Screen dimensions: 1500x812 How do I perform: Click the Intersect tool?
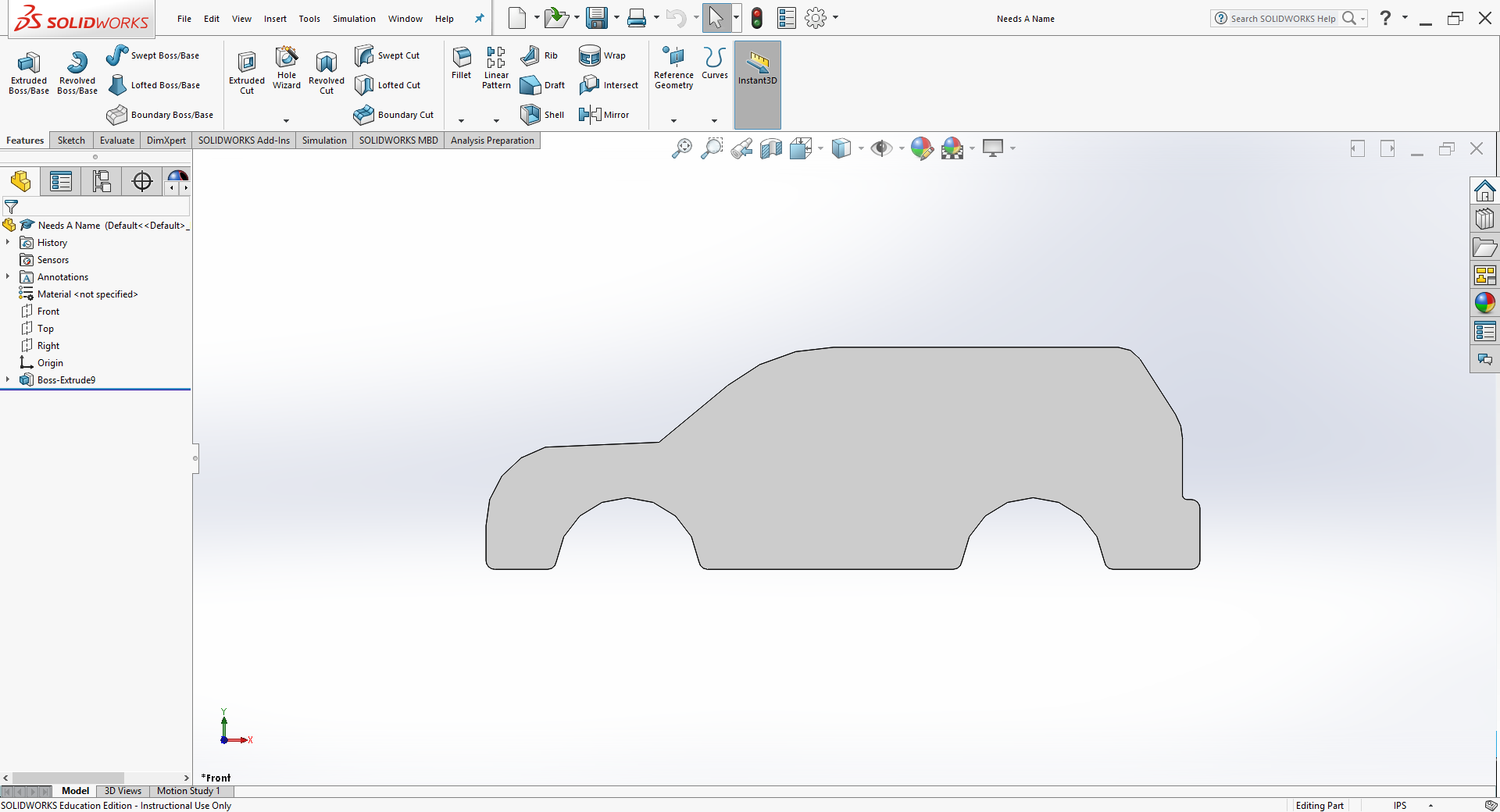click(609, 85)
